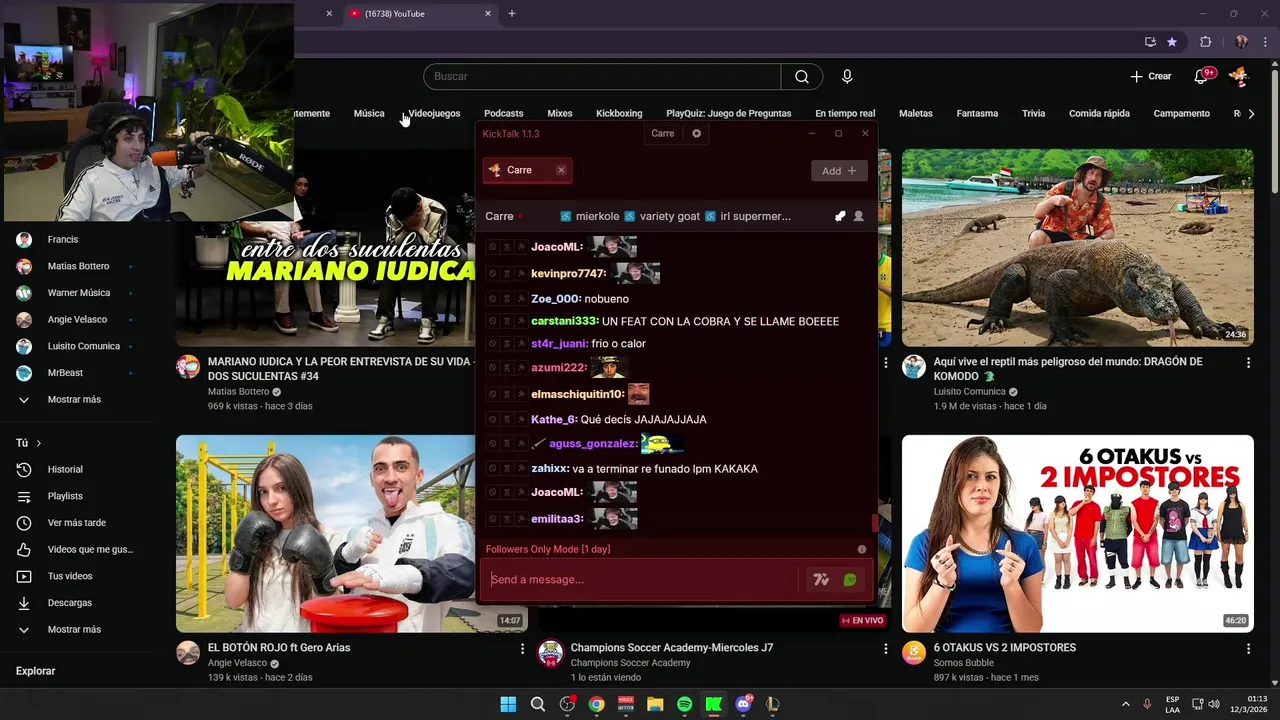Open Kick emote picker green icon

(x=850, y=580)
